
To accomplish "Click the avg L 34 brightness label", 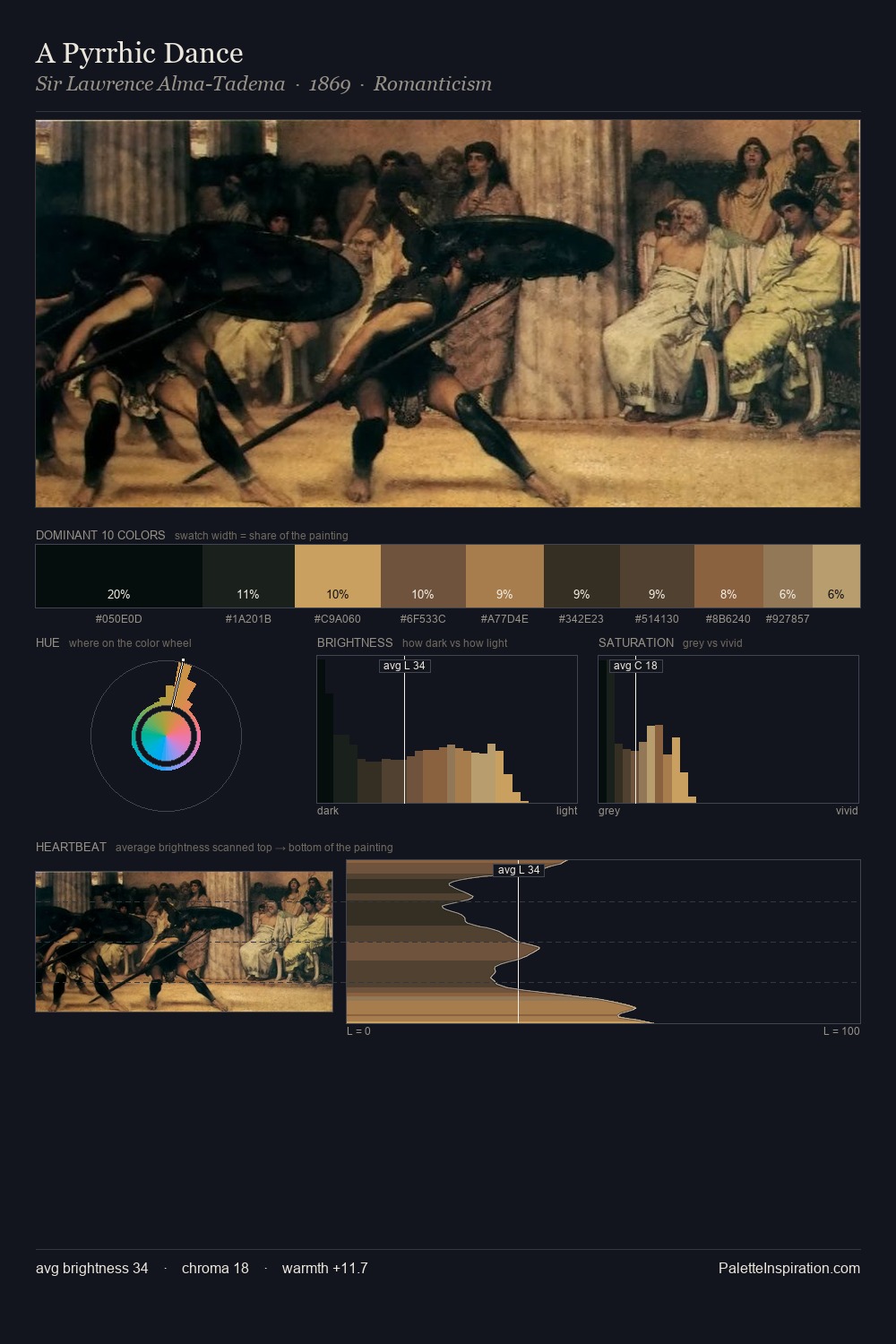I will click(404, 666).
